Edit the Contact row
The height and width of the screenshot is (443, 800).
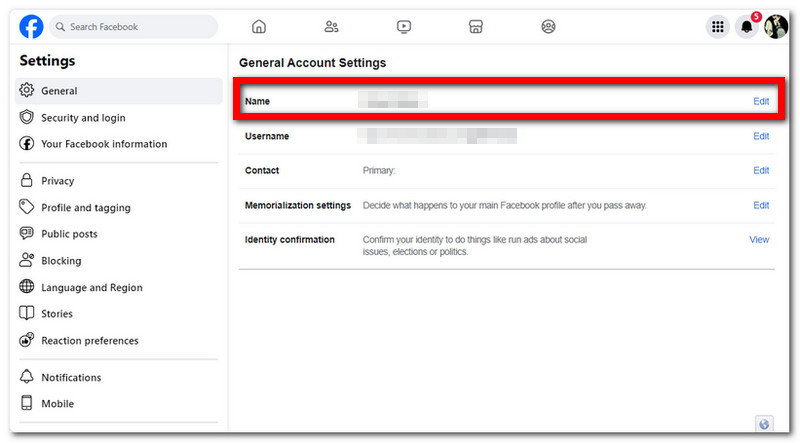point(761,170)
